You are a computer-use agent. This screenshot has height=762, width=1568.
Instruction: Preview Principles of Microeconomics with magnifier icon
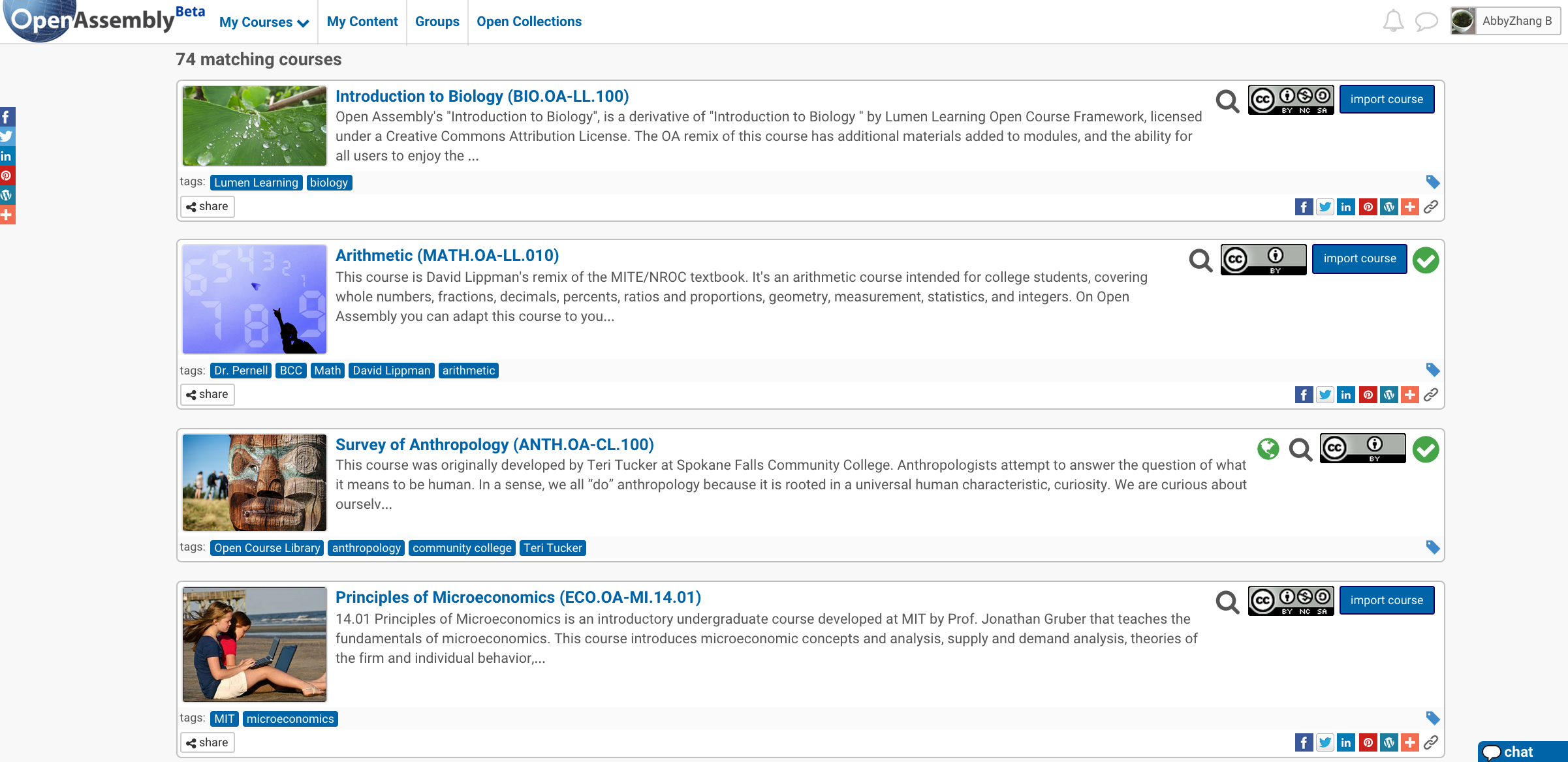(x=1227, y=602)
